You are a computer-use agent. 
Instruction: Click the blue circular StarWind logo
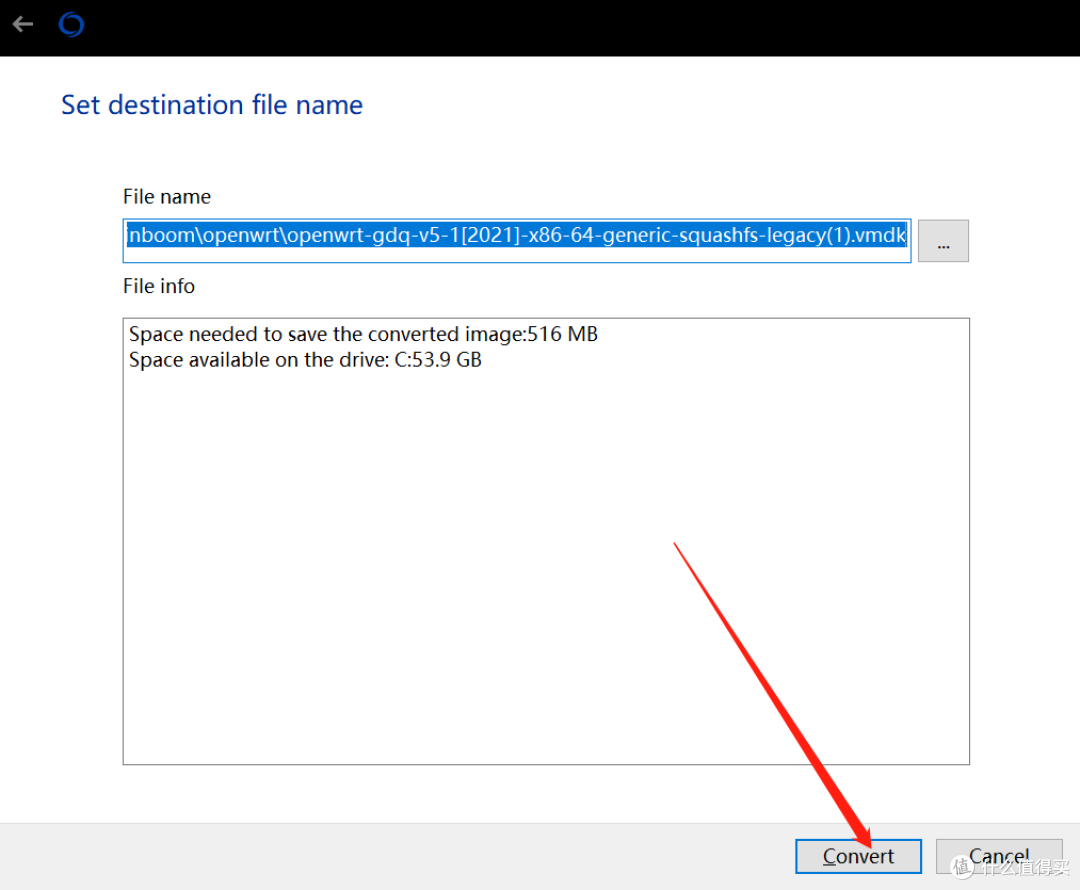coord(71,25)
